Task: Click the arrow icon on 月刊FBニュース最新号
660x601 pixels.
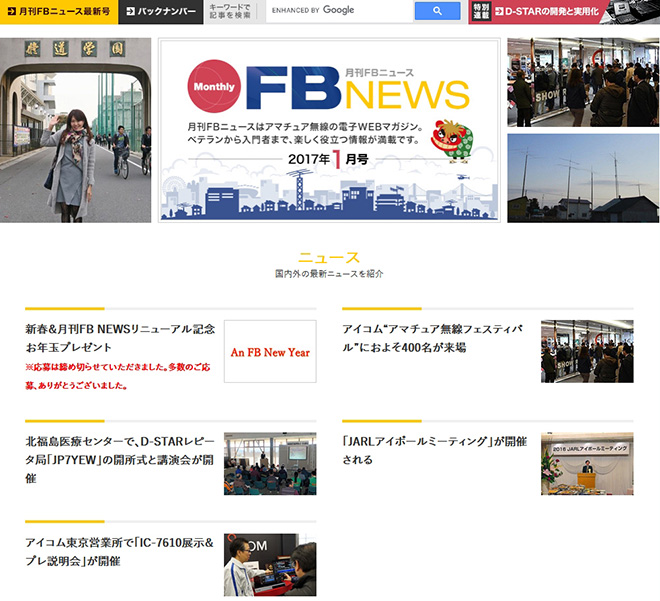Action: [13, 11]
